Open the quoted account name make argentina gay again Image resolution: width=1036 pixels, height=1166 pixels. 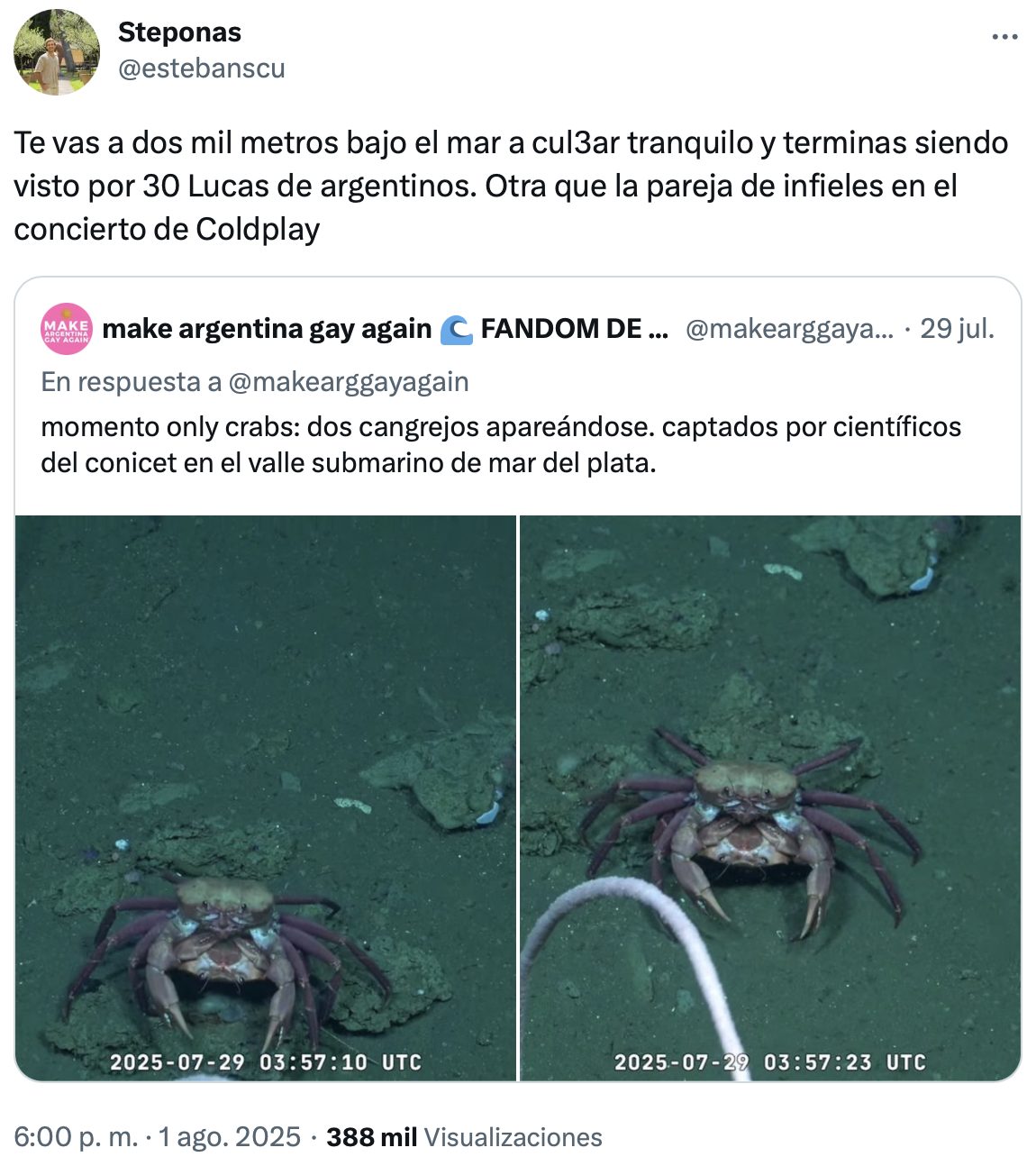coord(268,329)
